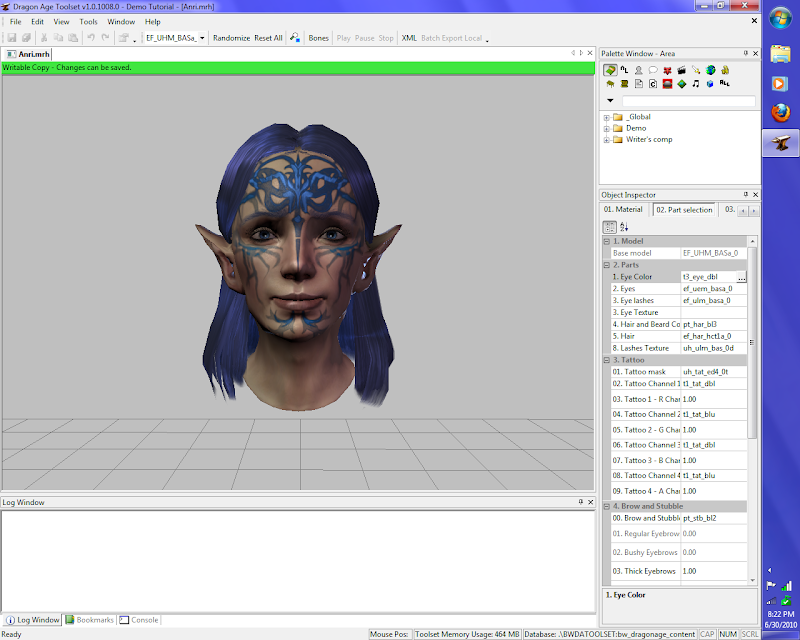
Task: Click the Palette Window search field
Action: pos(688,101)
